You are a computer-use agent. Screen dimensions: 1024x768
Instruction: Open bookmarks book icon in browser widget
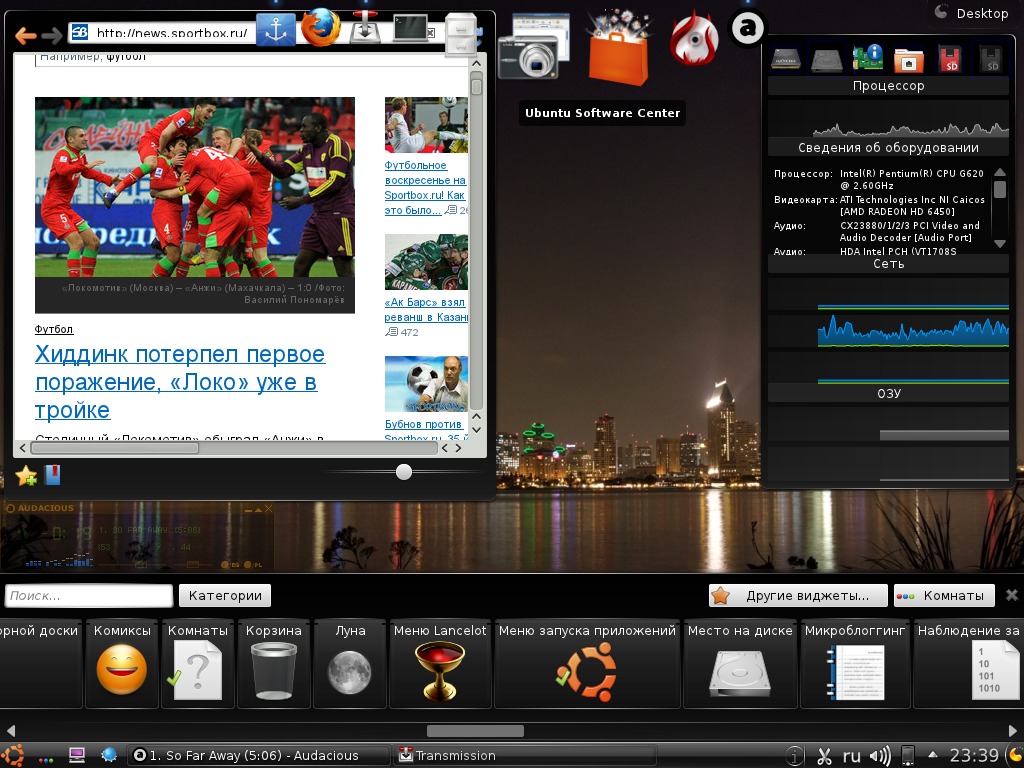[x=52, y=475]
